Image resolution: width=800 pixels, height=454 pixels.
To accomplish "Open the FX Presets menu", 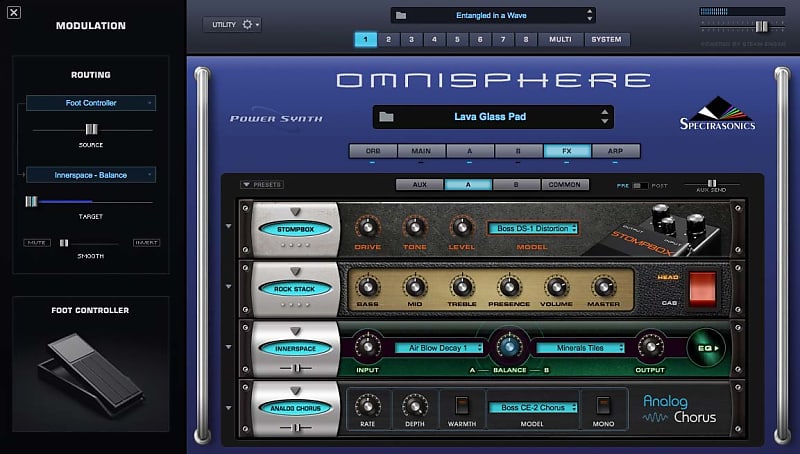I will coord(262,185).
